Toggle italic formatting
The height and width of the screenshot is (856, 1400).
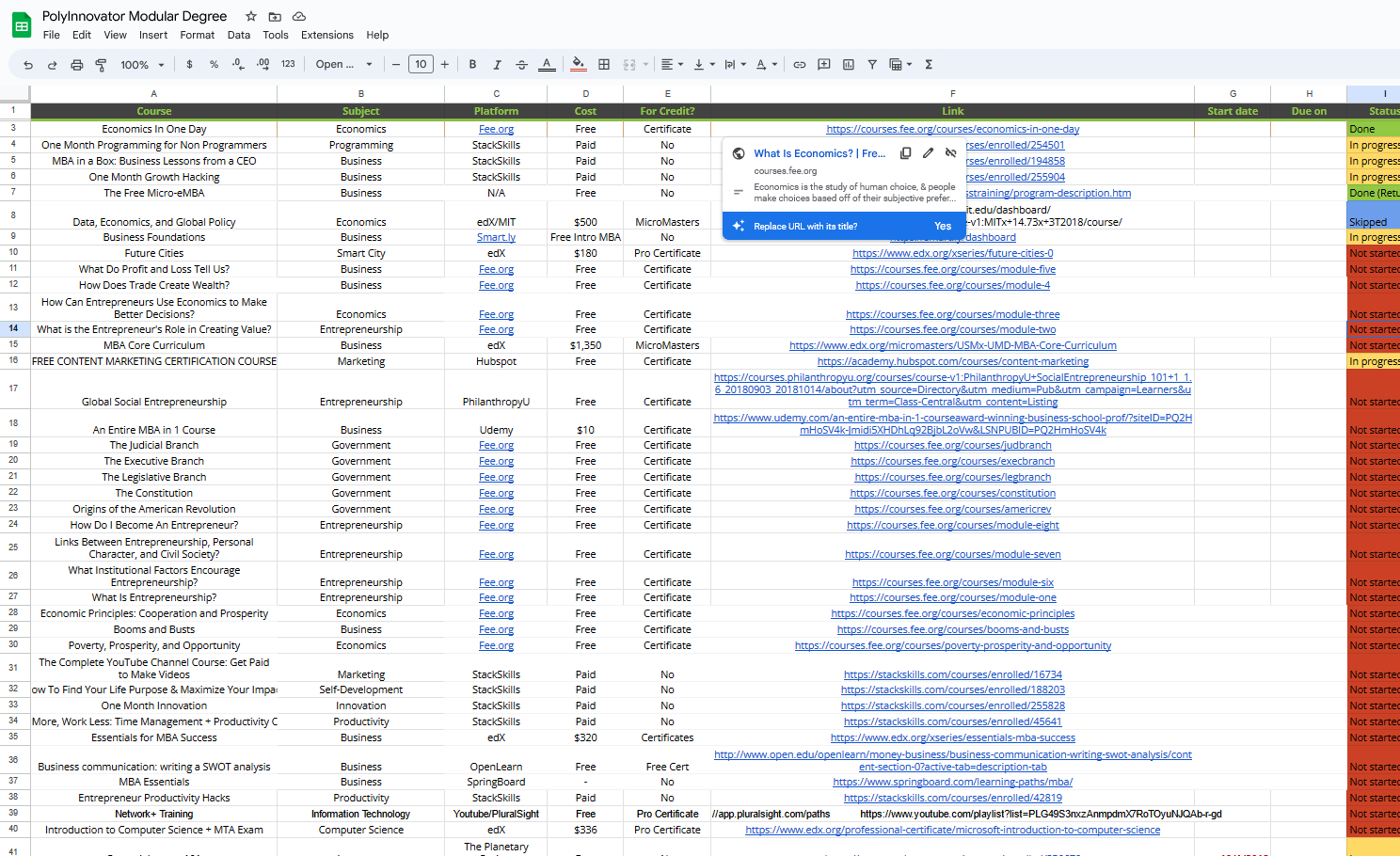(x=497, y=65)
